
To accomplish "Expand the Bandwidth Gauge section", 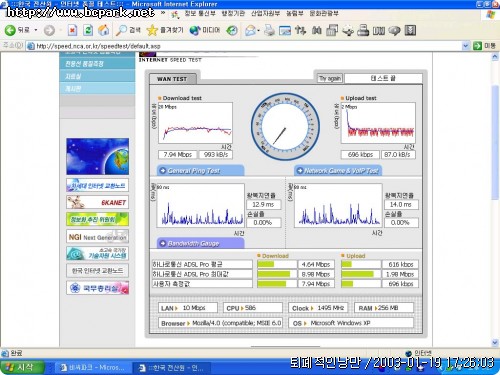I will pos(200,243).
